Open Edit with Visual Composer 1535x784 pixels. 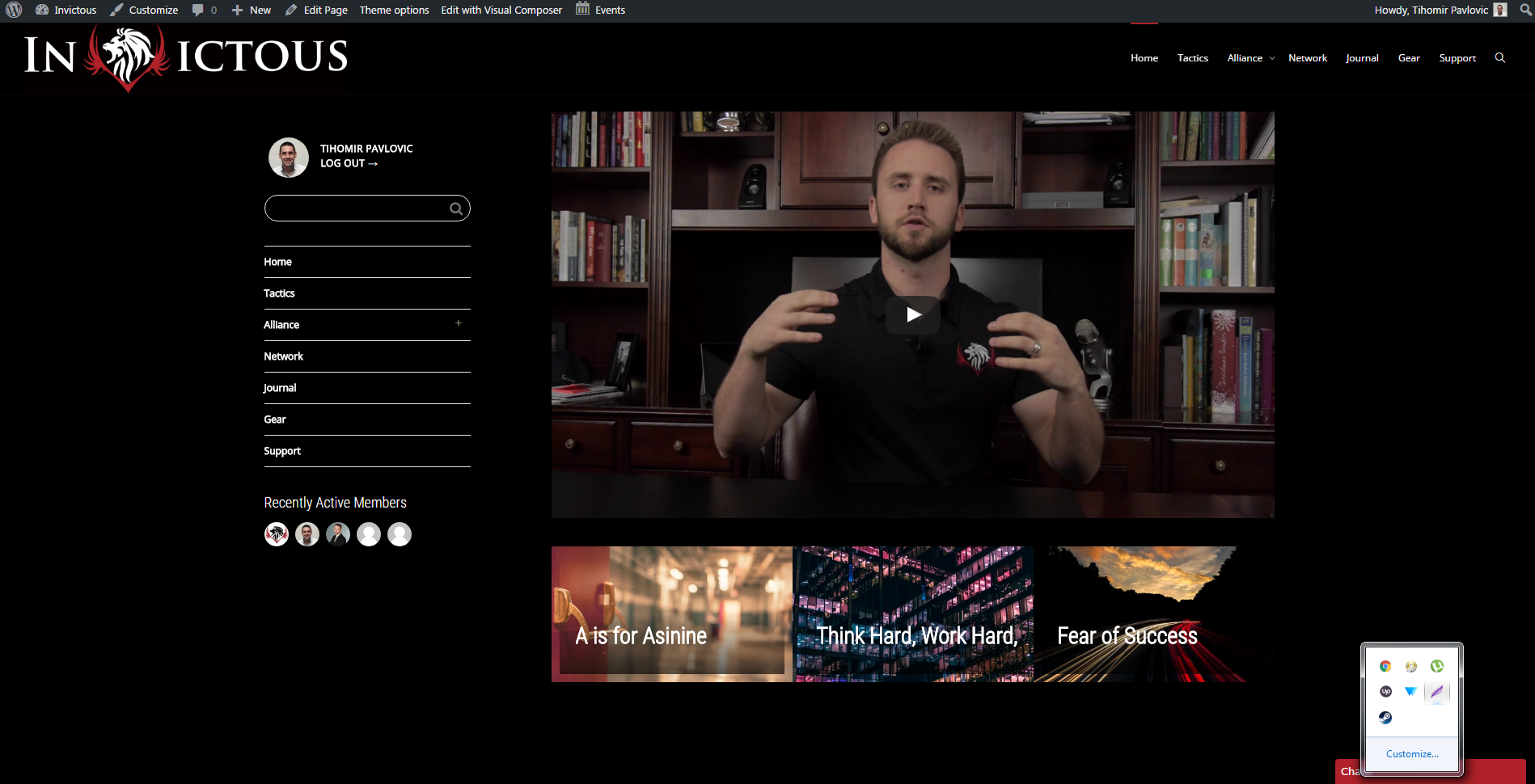(501, 10)
